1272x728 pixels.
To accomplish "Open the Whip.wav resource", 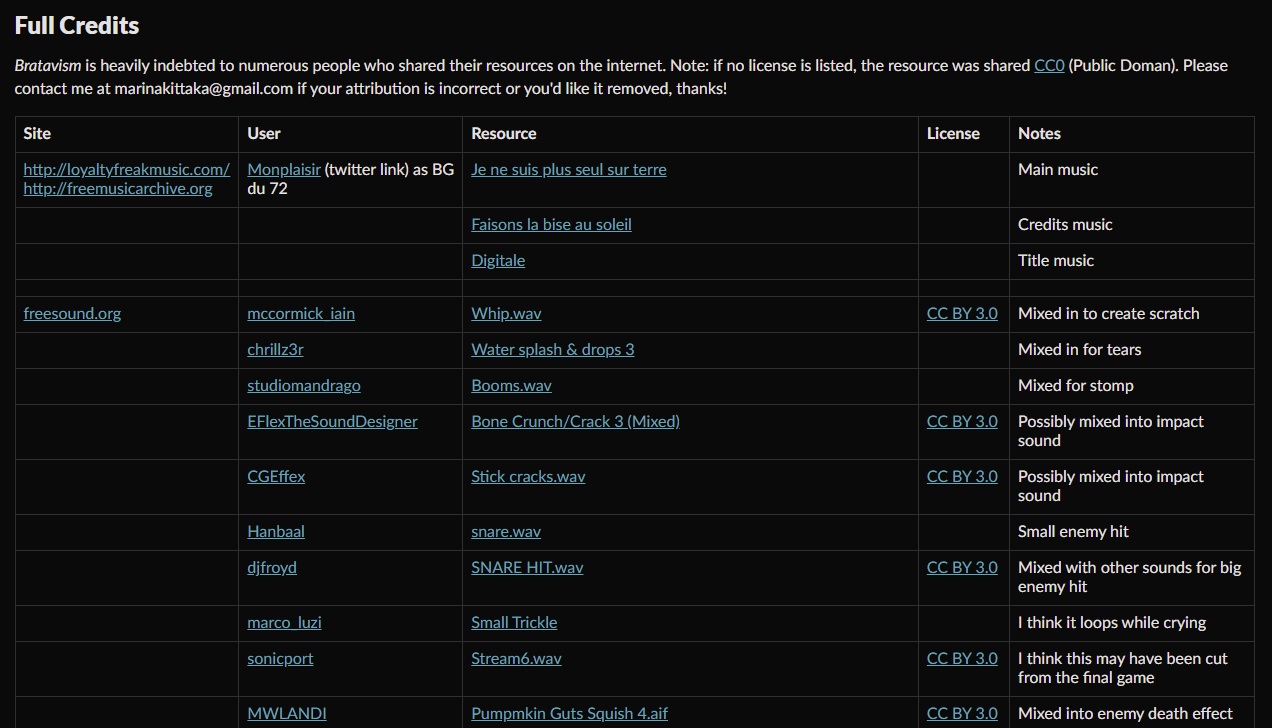I will click(506, 314).
